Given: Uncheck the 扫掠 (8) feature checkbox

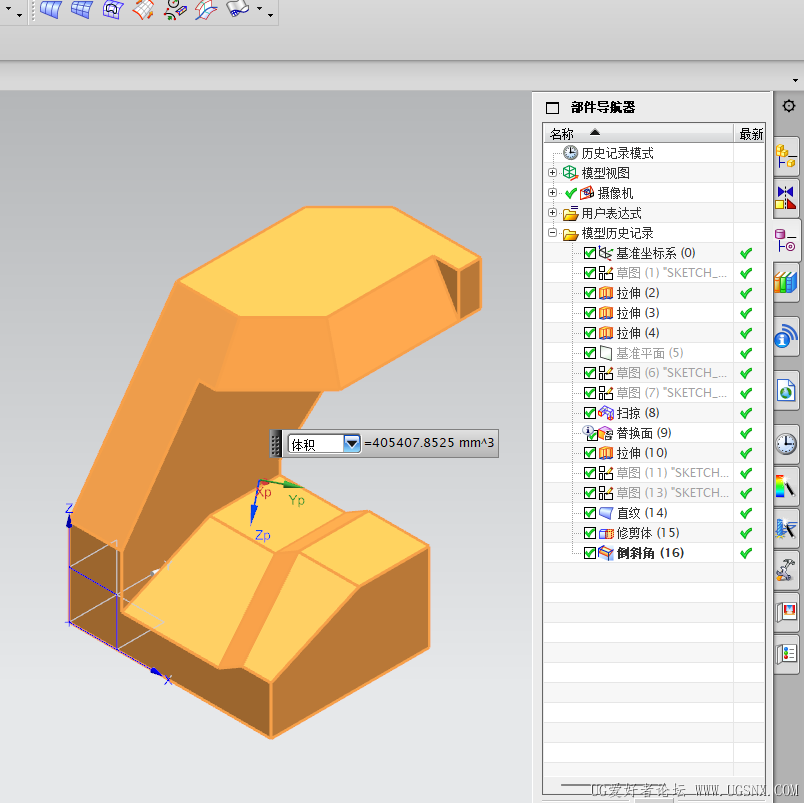Looking at the screenshot, I should 590,413.
